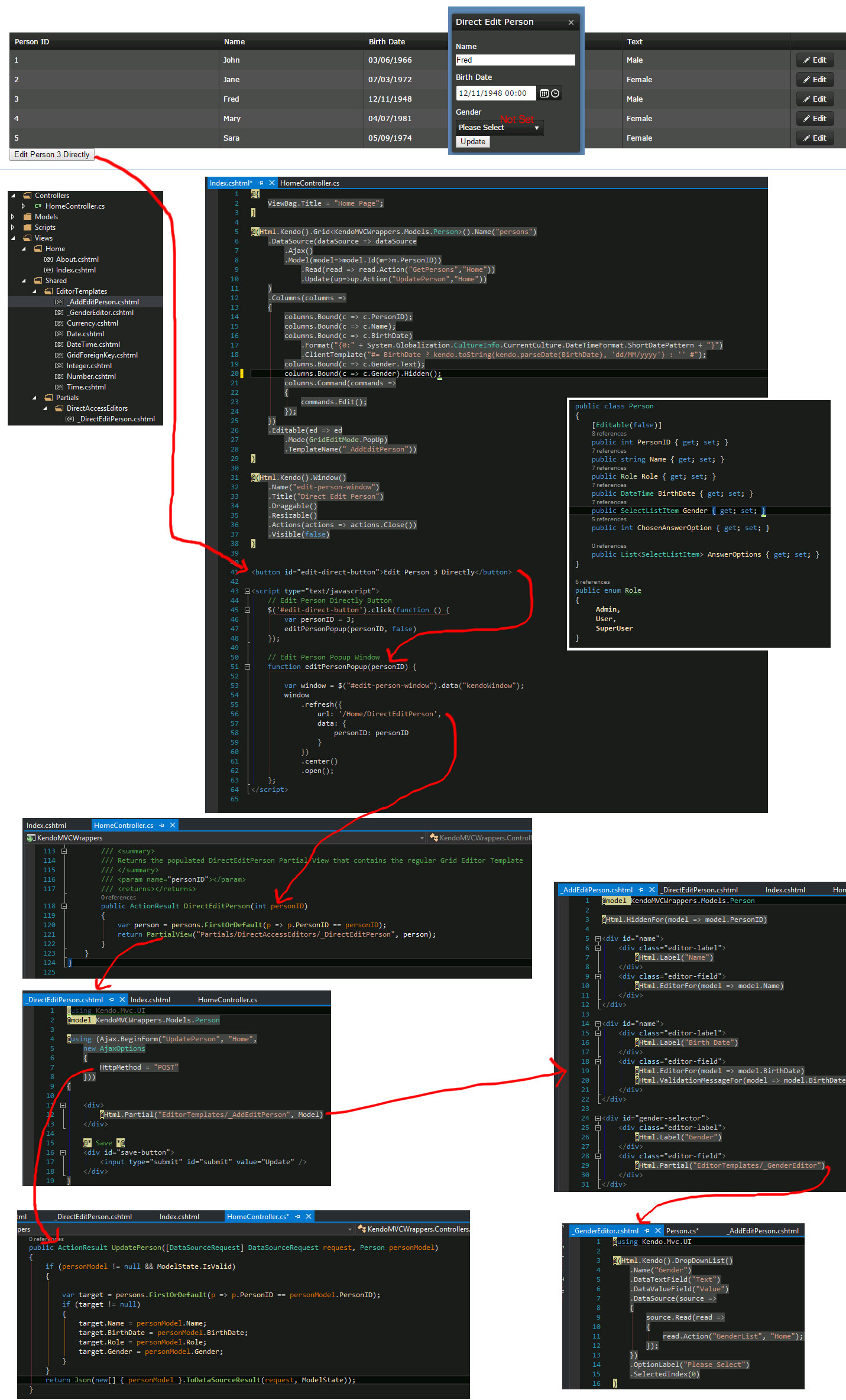Pin the active _GenderEditor.cshtml tab
This screenshot has width=846, height=1400.
(x=647, y=1231)
